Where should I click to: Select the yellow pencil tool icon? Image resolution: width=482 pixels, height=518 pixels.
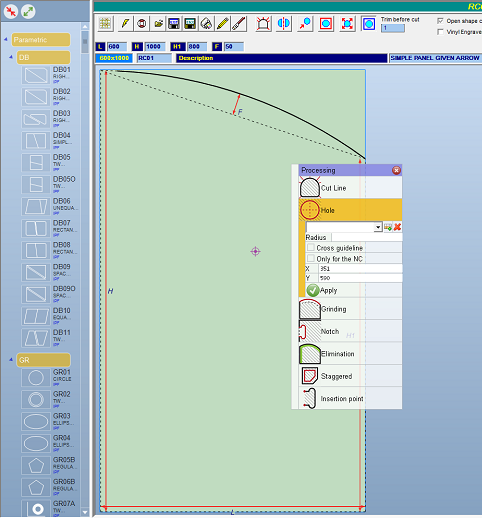[x=222, y=24]
